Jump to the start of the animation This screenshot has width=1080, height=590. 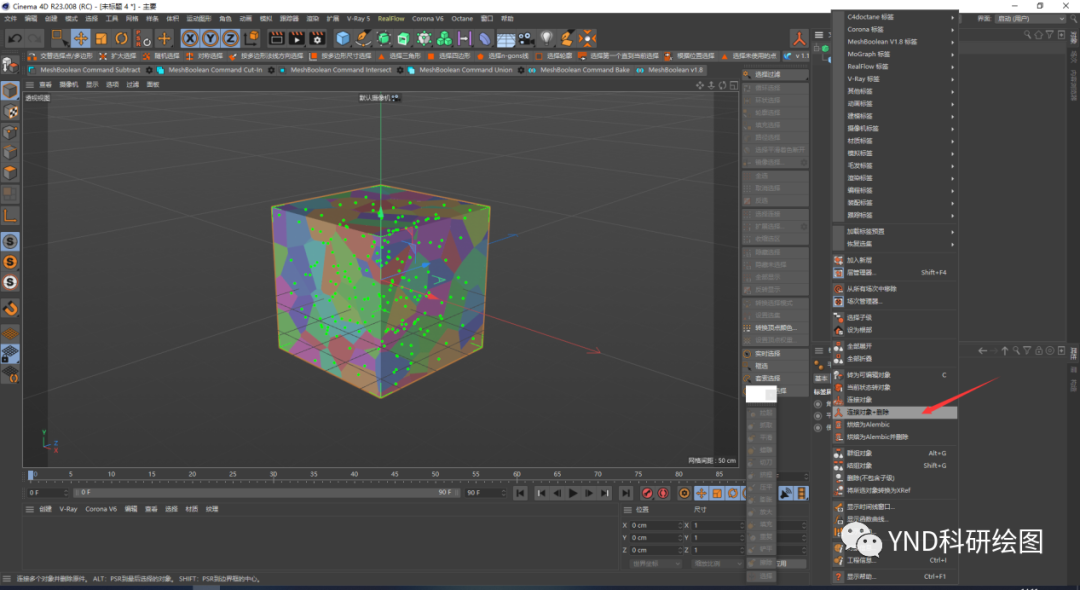(x=520, y=493)
